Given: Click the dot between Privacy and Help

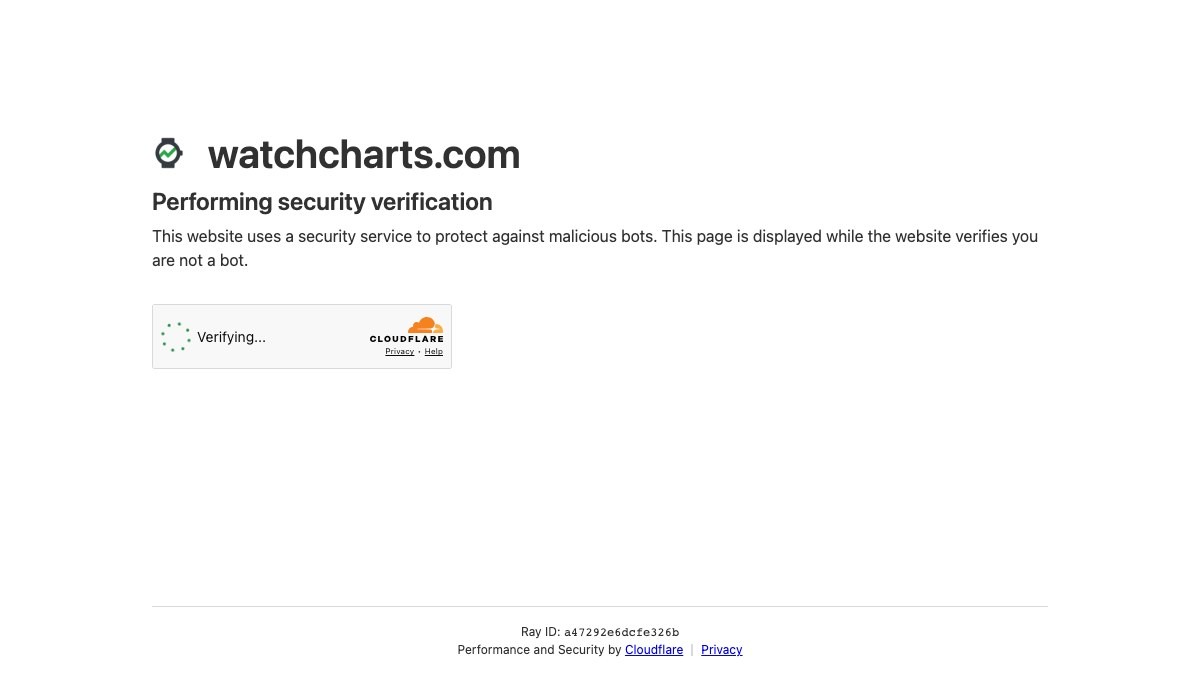Looking at the screenshot, I should [x=419, y=352].
